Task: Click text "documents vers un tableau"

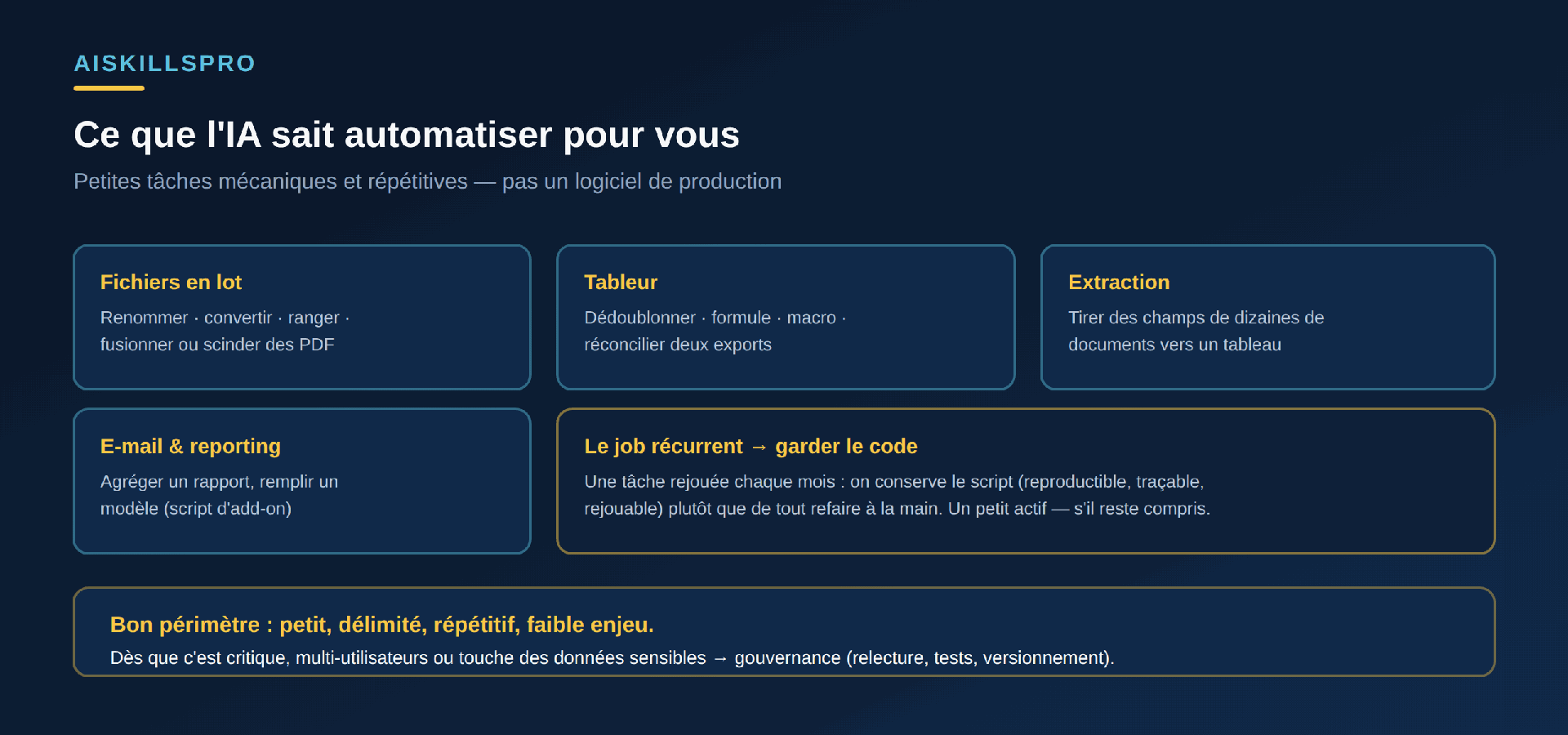Action: coord(1174,345)
